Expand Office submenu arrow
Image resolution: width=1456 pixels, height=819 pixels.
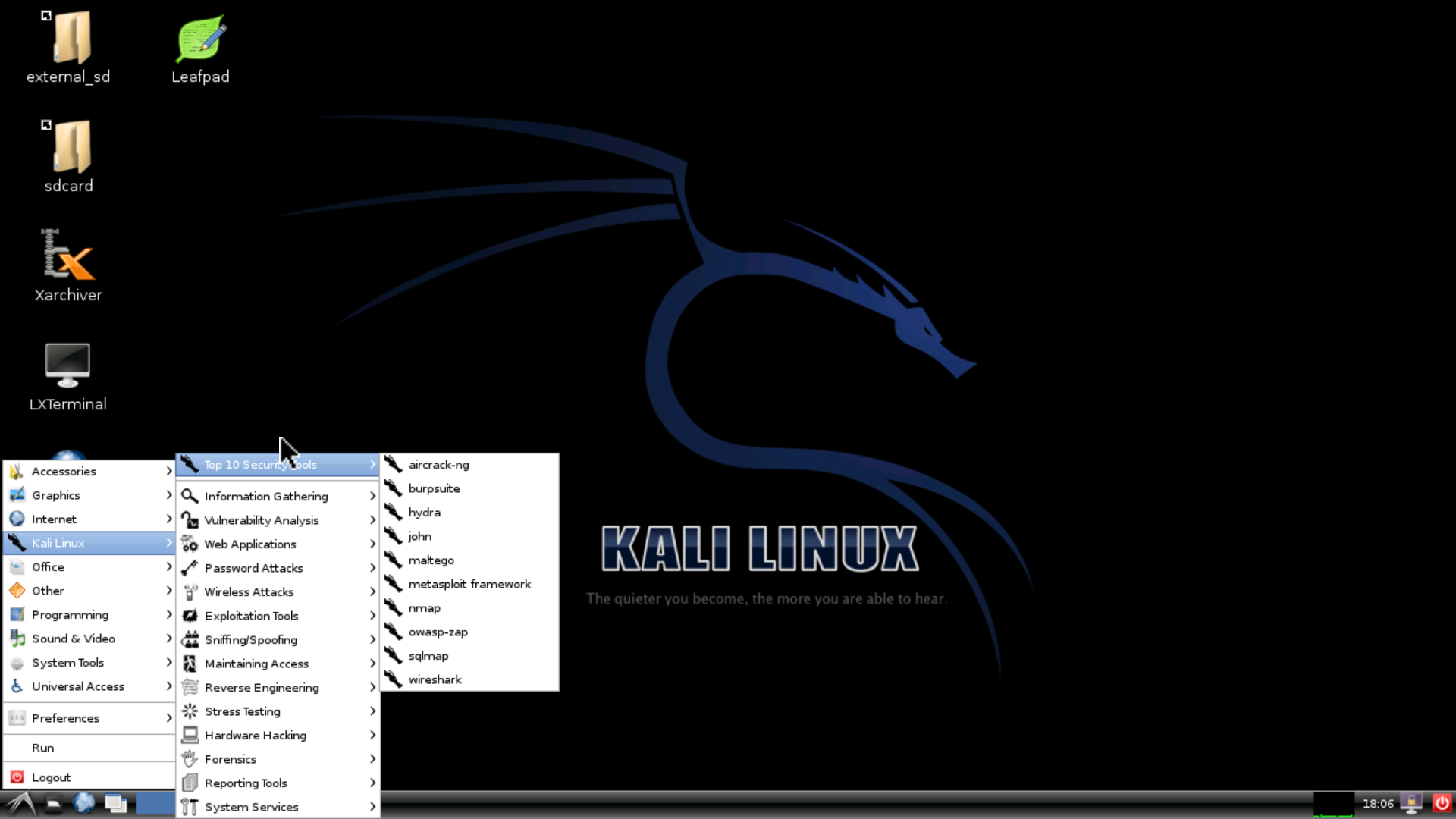coord(168,566)
